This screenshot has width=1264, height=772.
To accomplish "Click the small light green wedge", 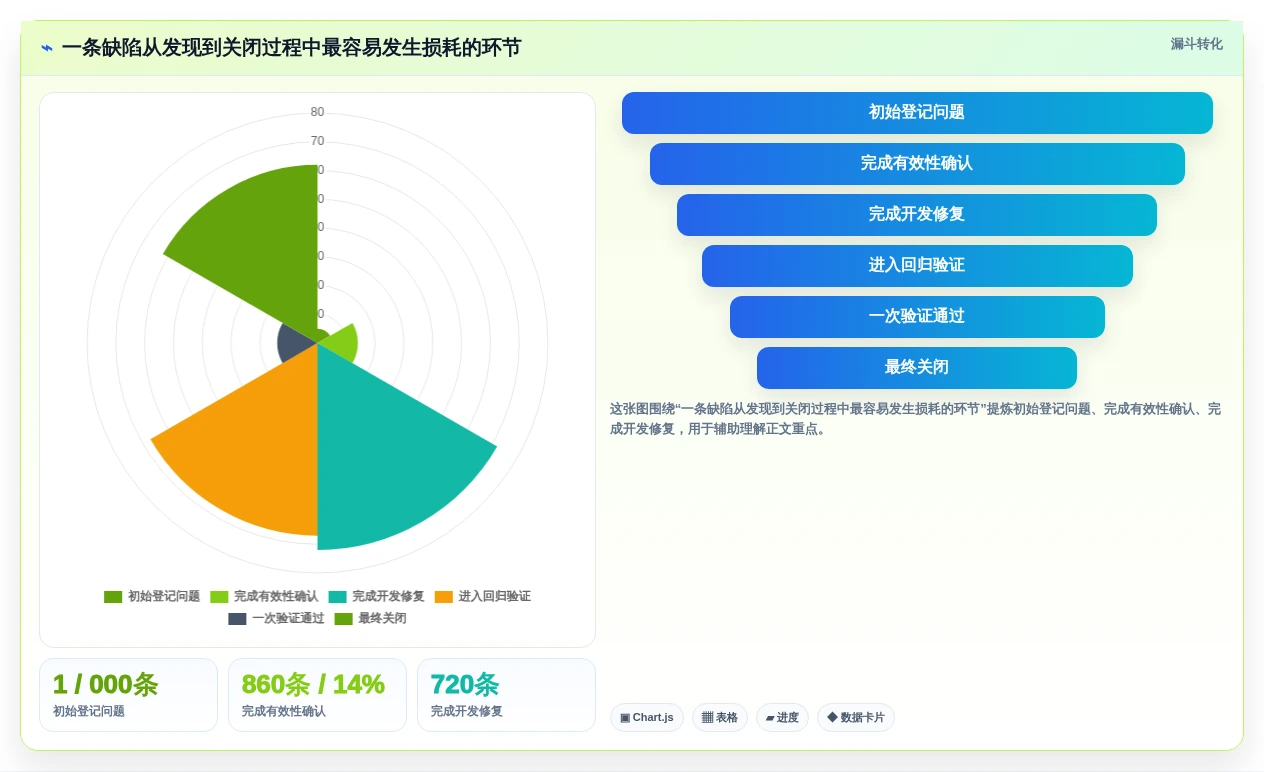I will point(340,345).
